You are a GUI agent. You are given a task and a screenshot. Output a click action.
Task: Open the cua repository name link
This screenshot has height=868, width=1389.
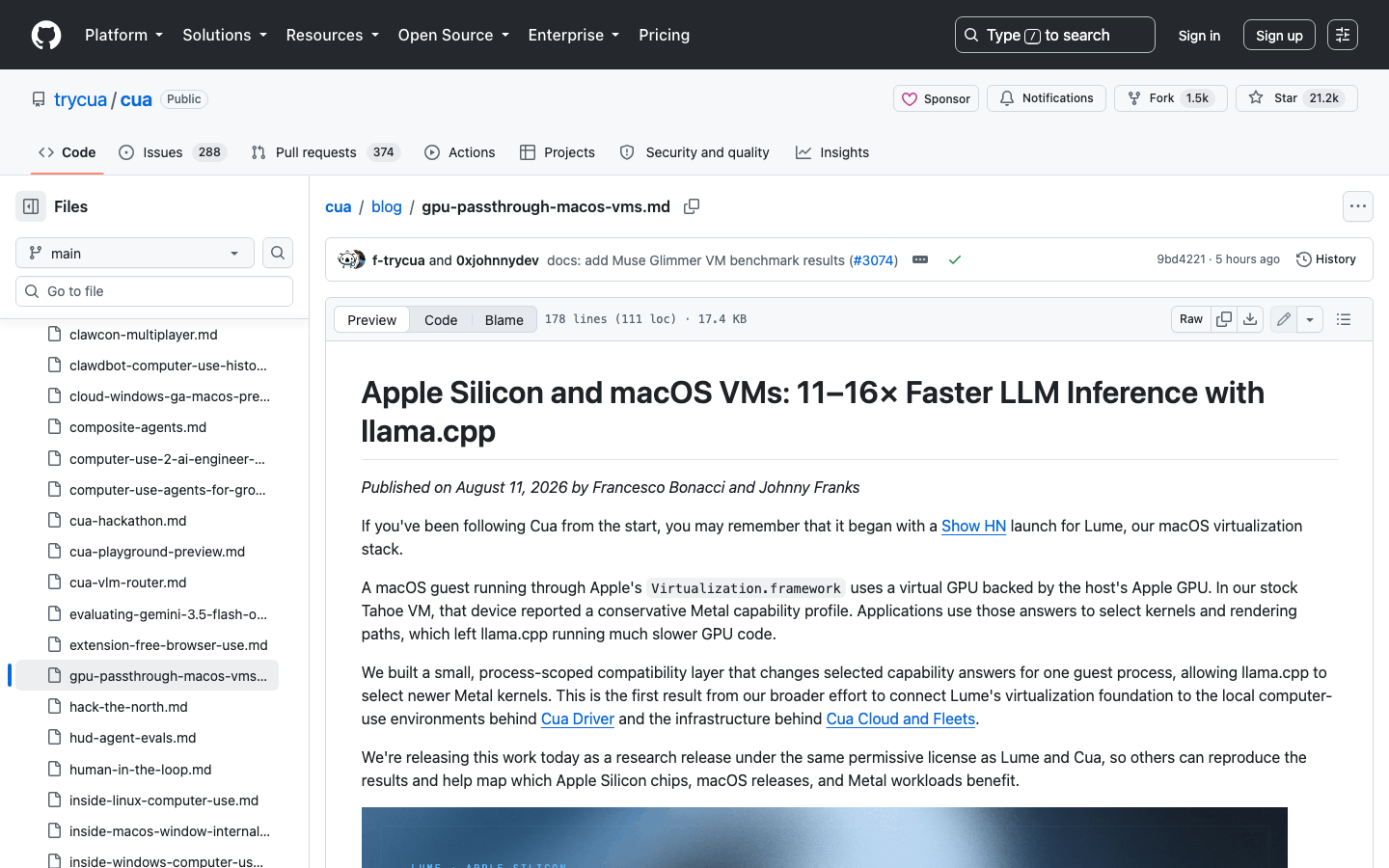pos(136,99)
